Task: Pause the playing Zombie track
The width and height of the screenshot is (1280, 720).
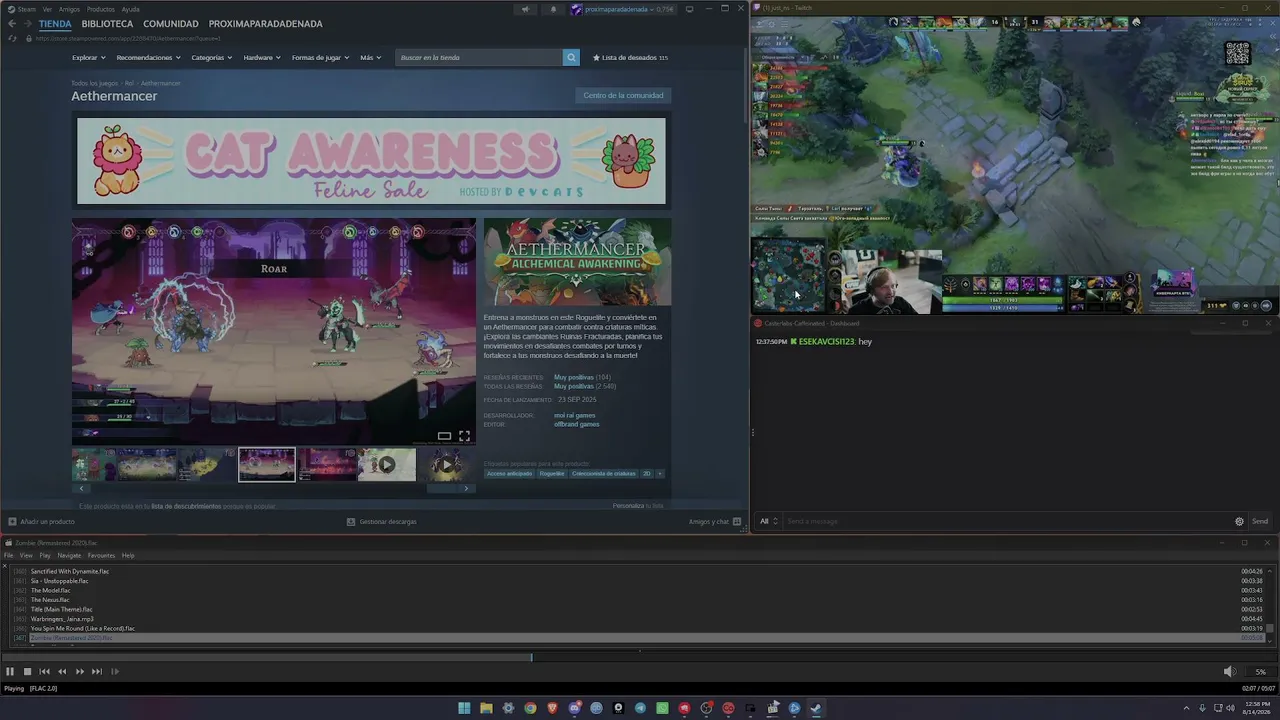Action: click(x=10, y=672)
